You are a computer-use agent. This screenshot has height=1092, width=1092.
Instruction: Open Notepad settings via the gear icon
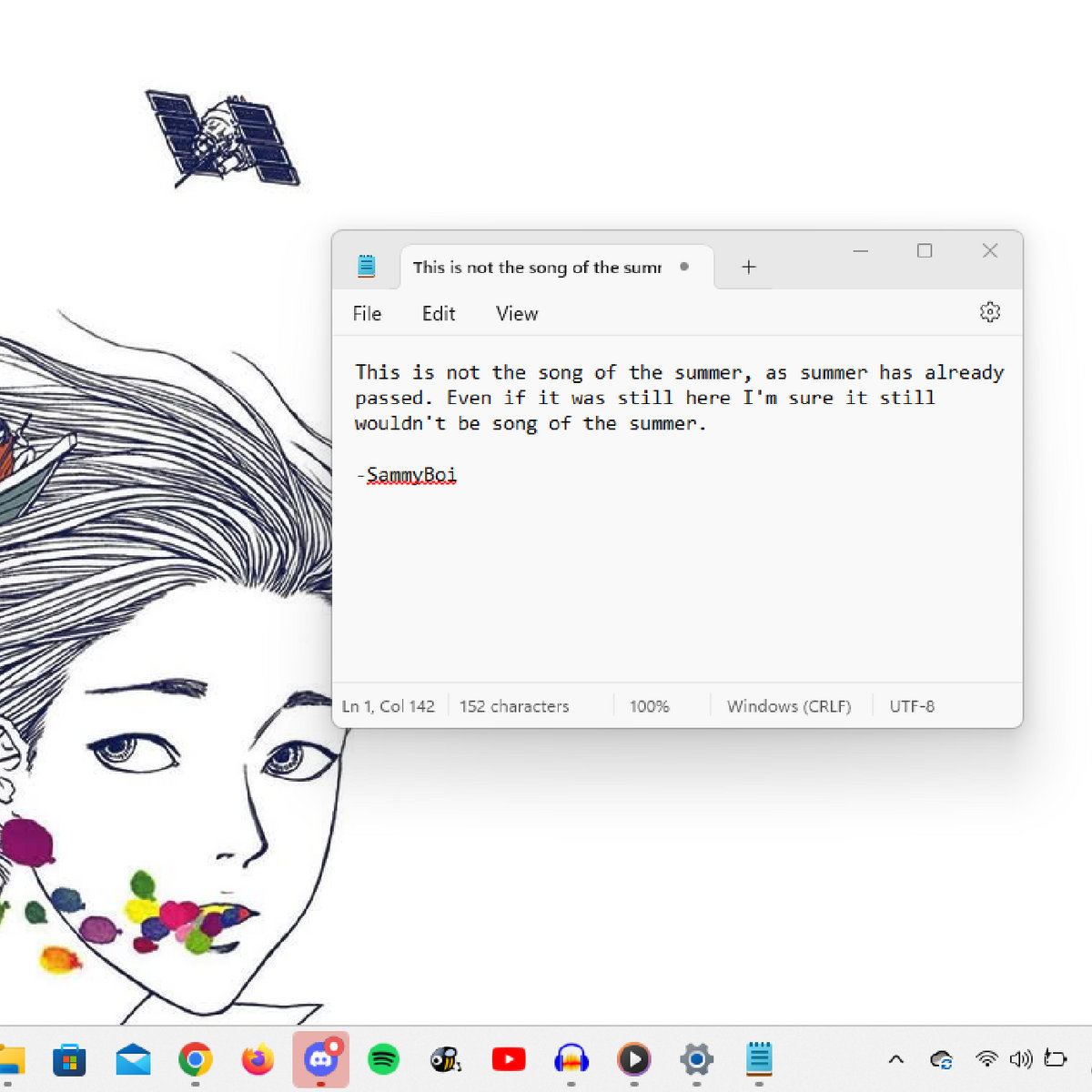989,313
